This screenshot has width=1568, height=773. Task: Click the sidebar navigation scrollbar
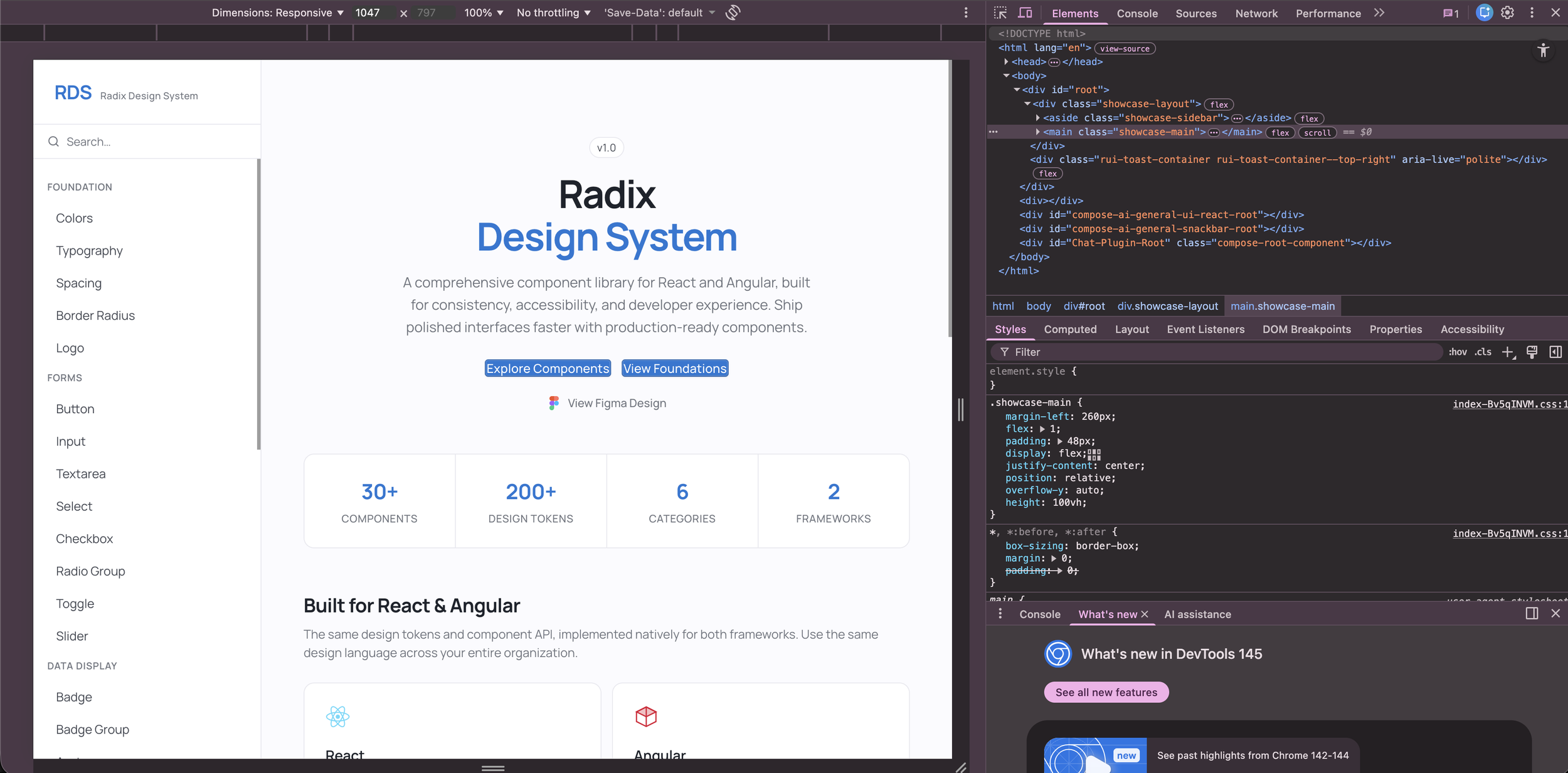tap(258, 304)
